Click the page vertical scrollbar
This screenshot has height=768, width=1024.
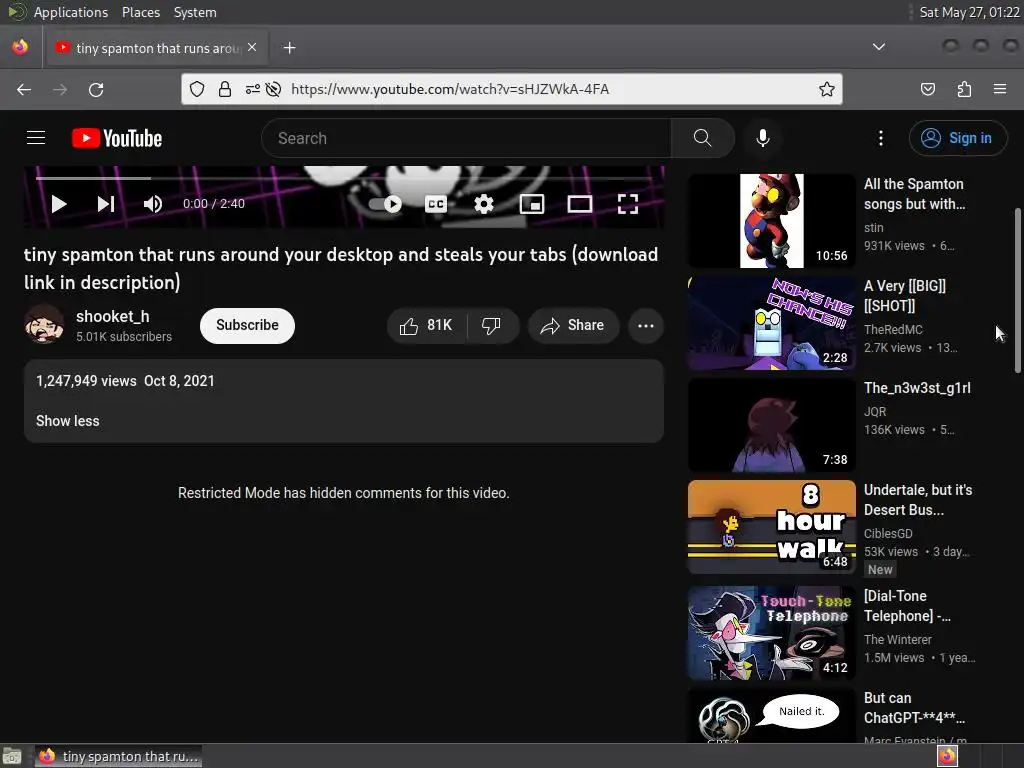click(x=1017, y=291)
